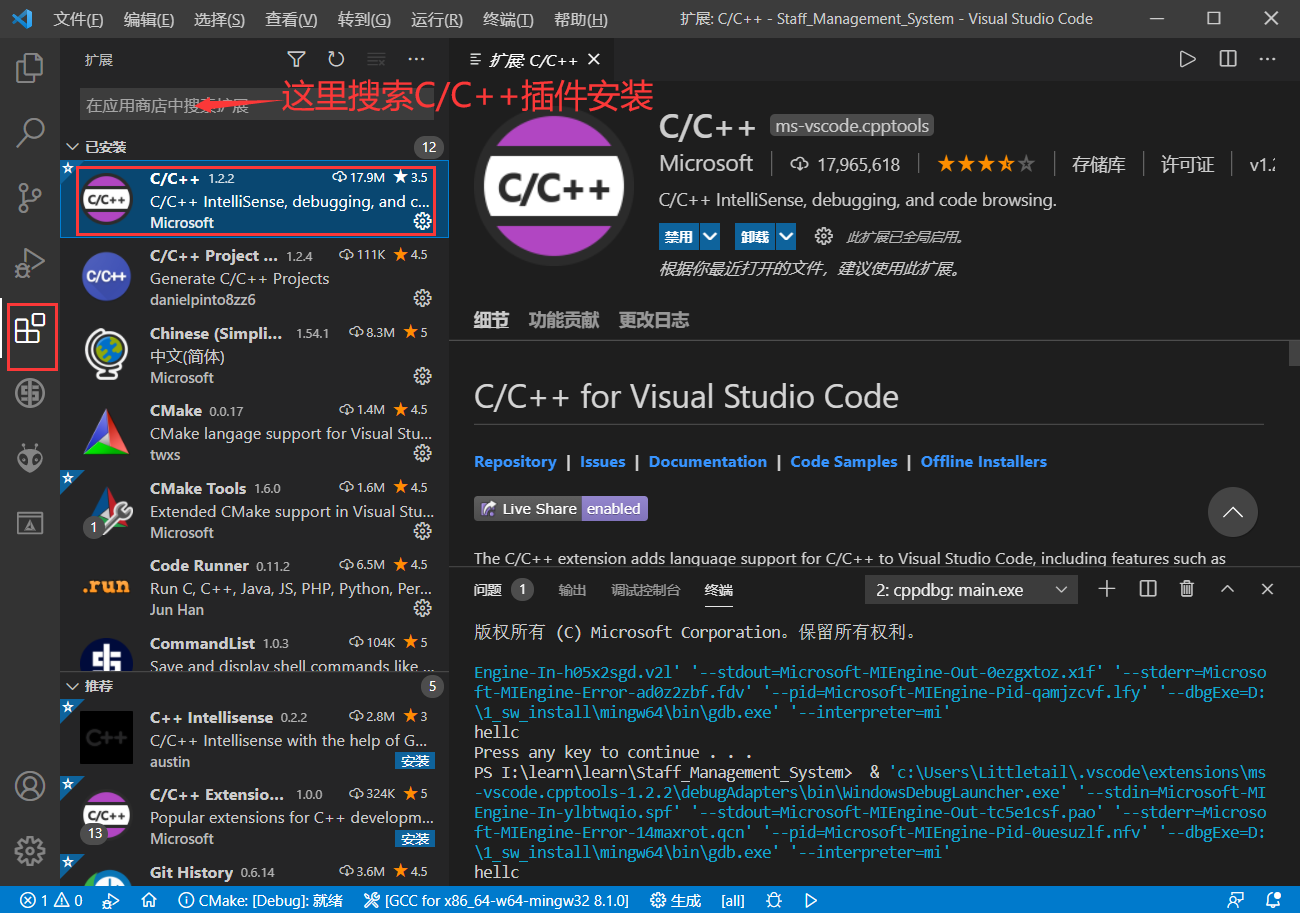Click the GCC for x86_64-w64-mingw32 kit entry
The height and width of the screenshot is (913, 1300).
[495, 900]
